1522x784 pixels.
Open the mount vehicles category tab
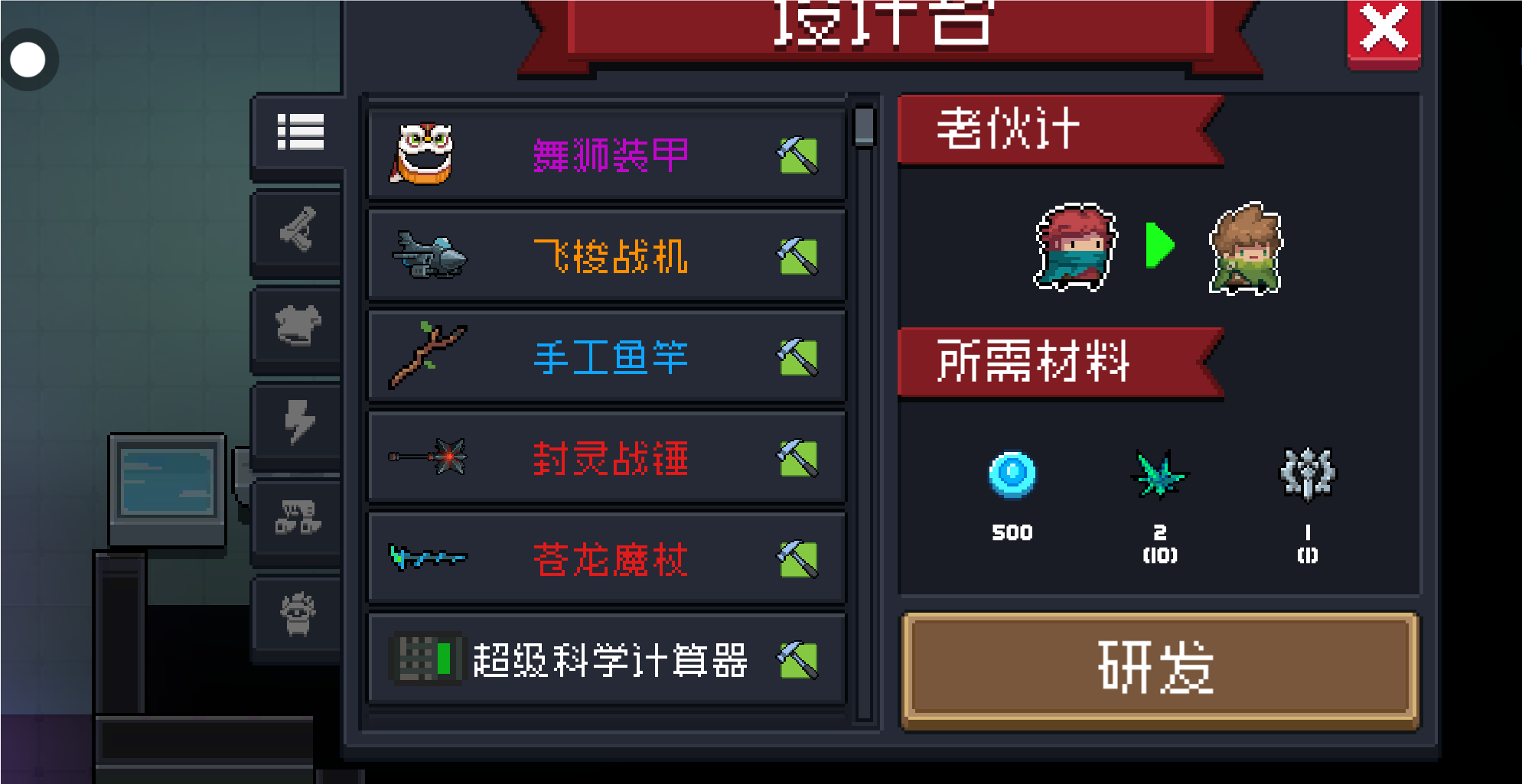pos(299,519)
